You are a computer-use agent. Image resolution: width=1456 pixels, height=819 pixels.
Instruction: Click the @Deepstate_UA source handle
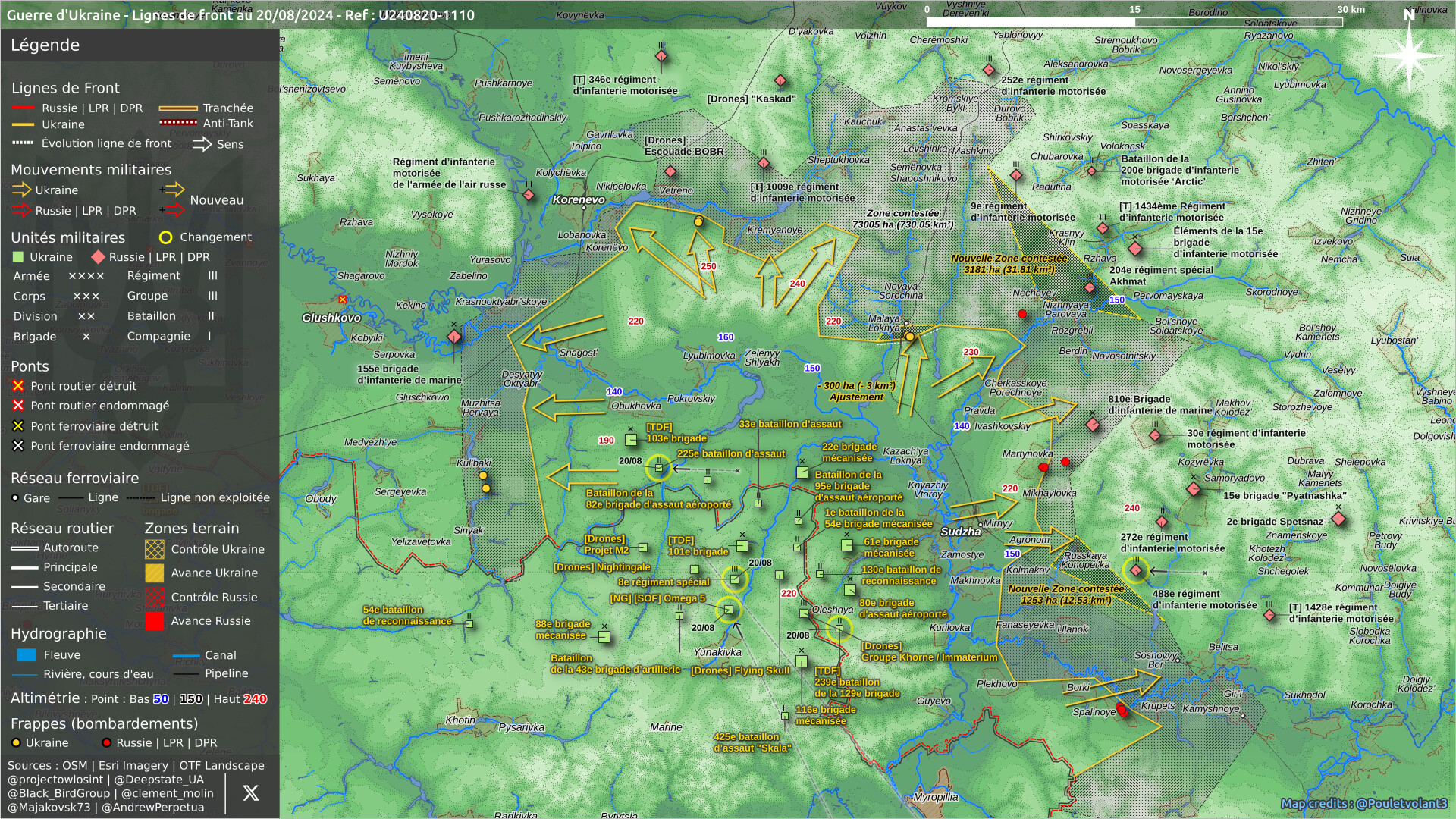point(158,780)
